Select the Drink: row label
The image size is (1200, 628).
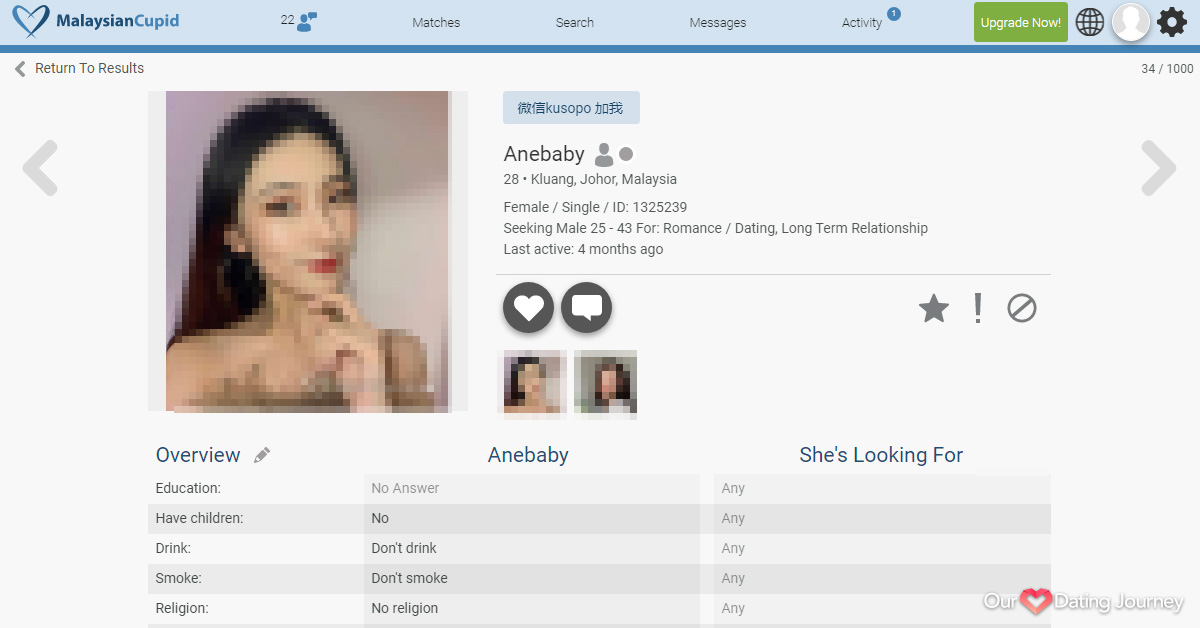click(173, 548)
